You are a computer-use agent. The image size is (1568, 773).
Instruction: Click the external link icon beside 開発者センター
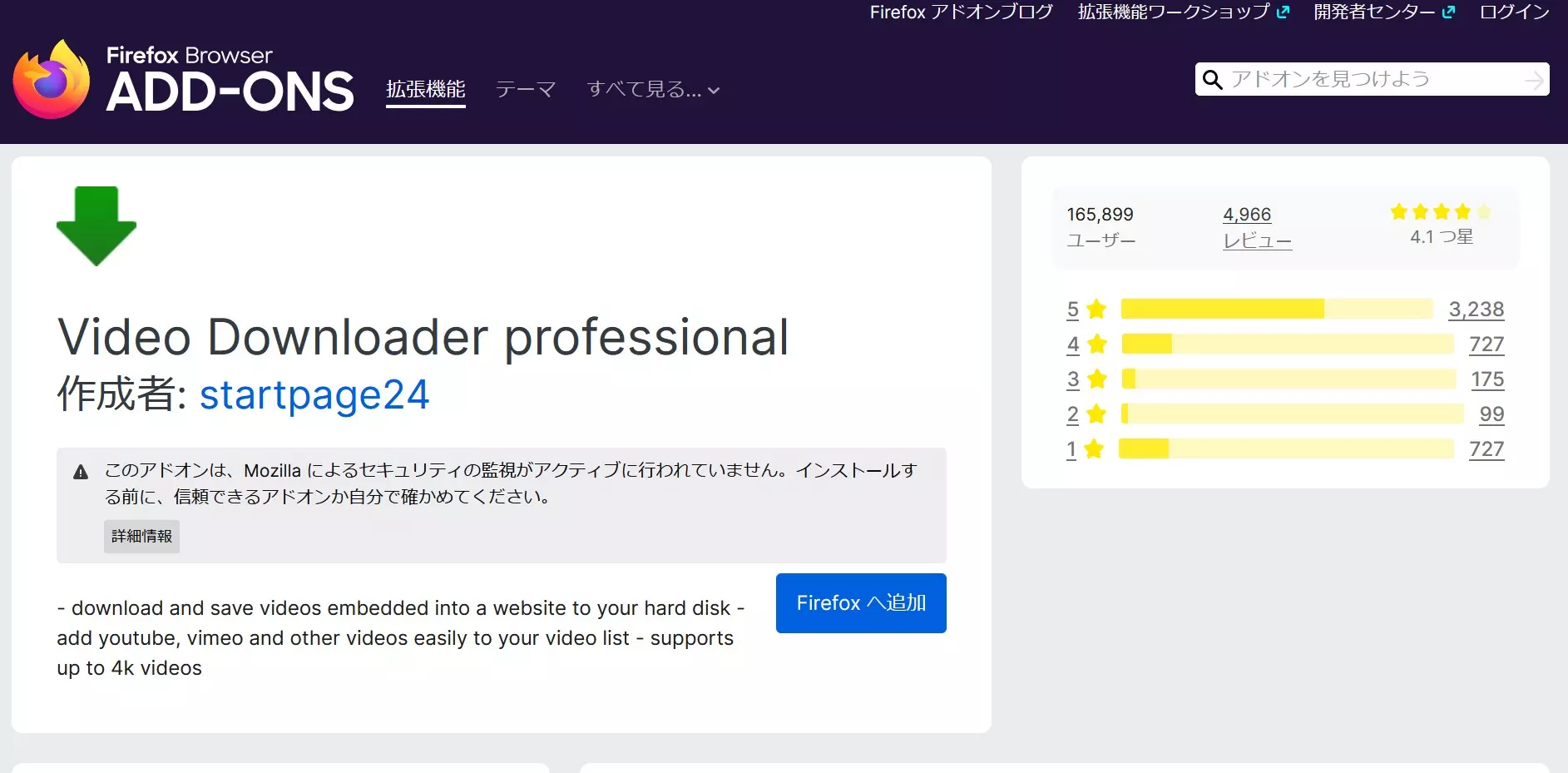pyautogui.click(x=1448, y=12)
